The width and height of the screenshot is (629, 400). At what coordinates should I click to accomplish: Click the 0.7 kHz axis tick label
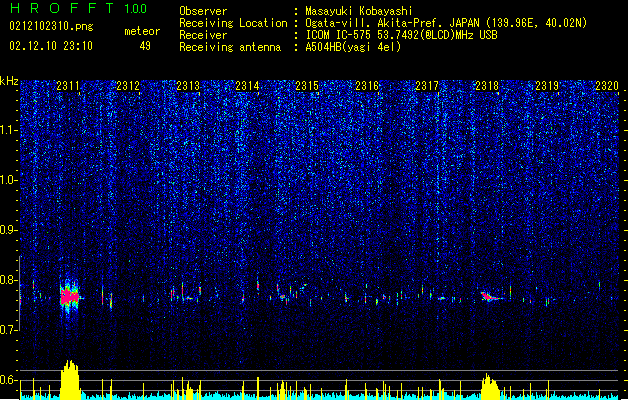[8, 330]
